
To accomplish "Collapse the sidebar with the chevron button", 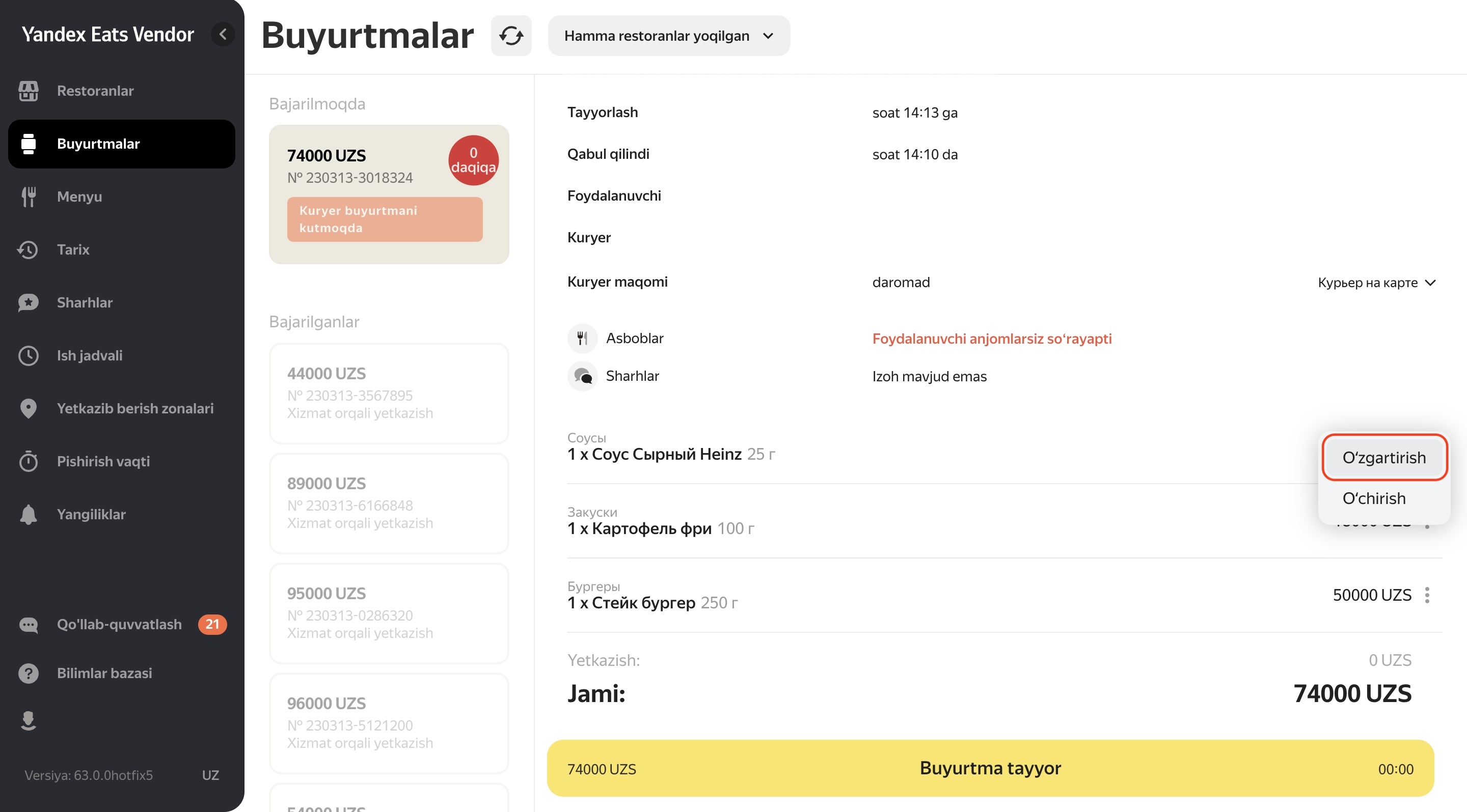I will click(223, 34).
